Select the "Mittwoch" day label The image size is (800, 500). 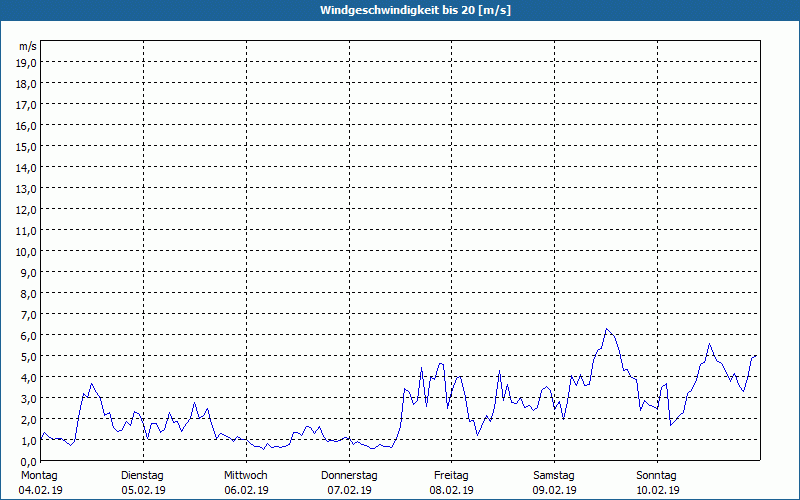(x=246, y=476)
